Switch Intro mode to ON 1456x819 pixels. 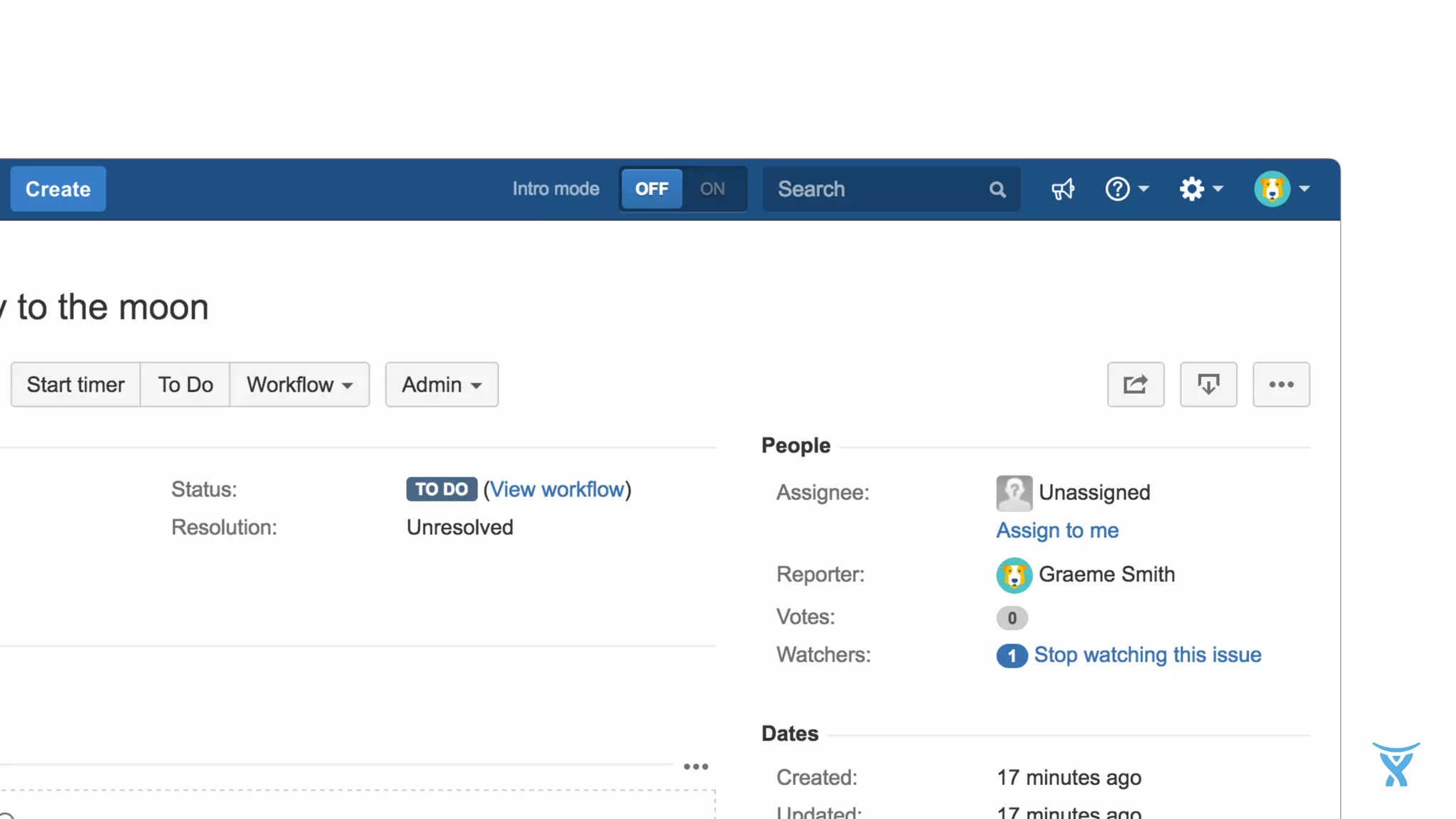pyautogui.click(x=712, y=189)
